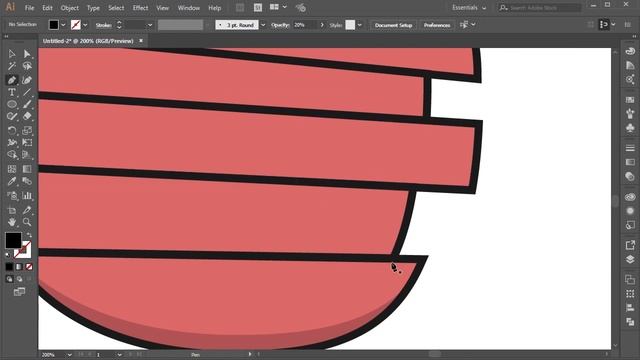Select the Hand tool

[12, 222]
